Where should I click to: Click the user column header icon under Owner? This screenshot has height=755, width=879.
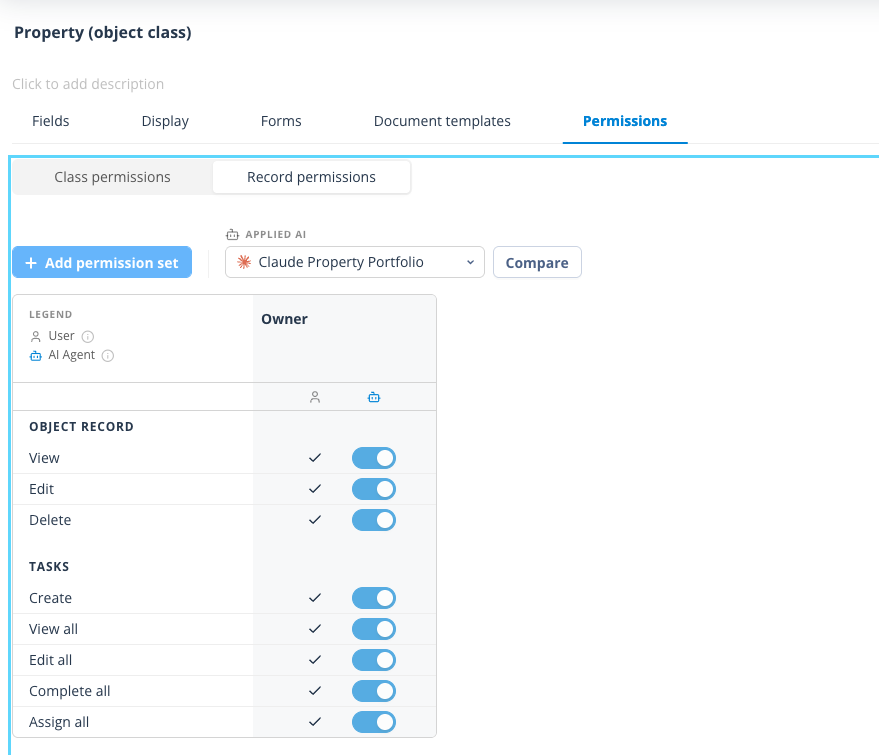pyautogui.click(x=315, y=397)
